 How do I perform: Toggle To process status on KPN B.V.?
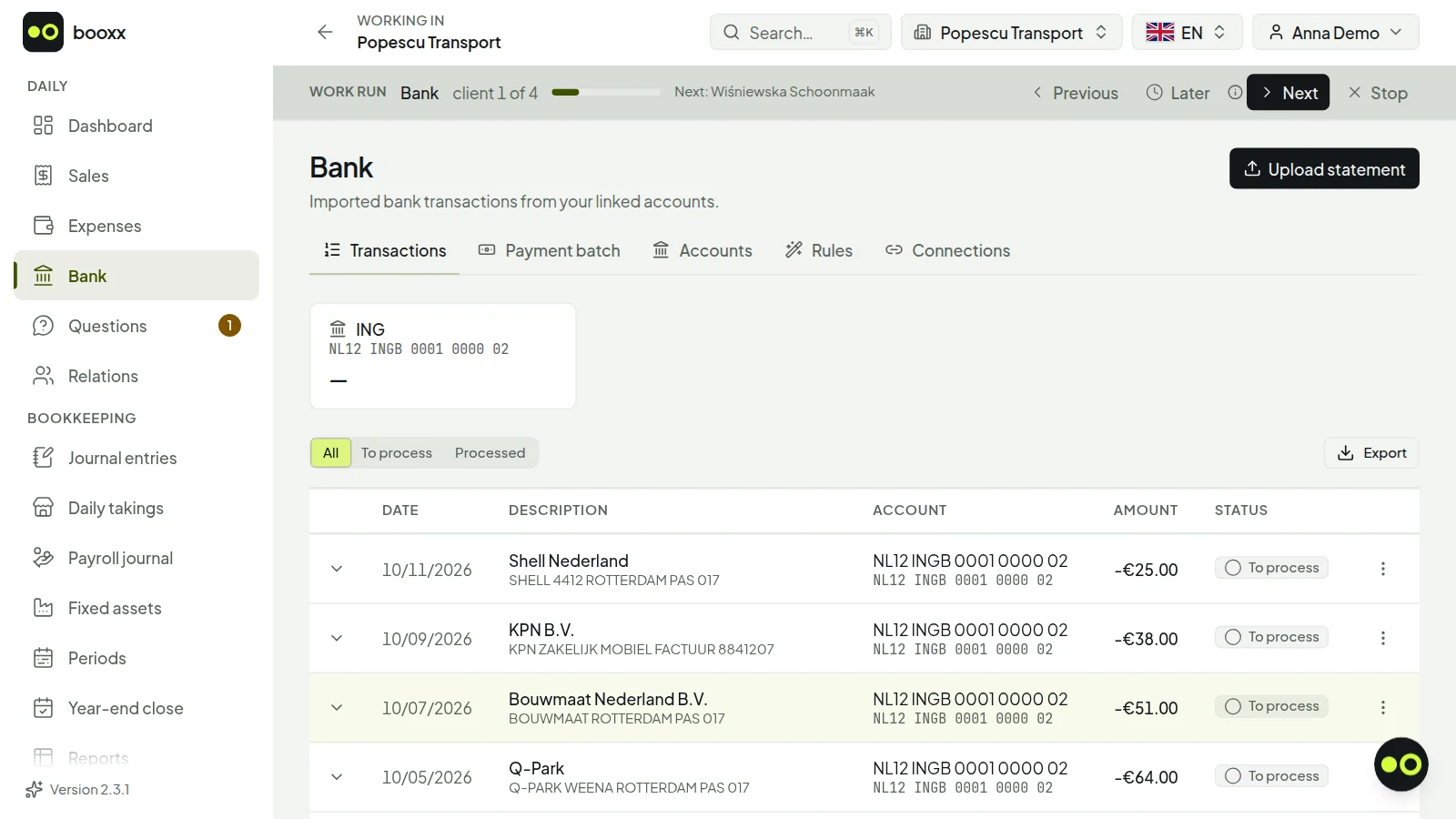tap(1271, 637)
